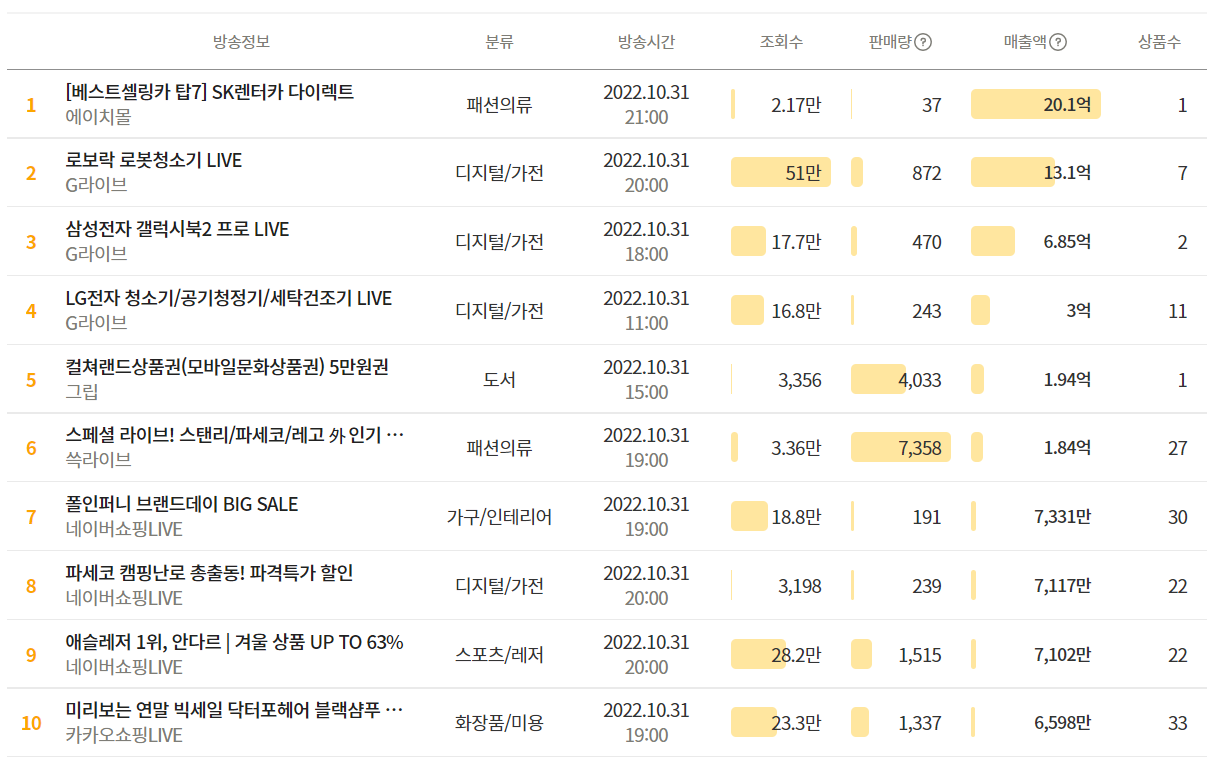Viewport: 1216px width, 770px height.
Task: Click the 매출액 column header text
Action: [x=1025, y=42]
